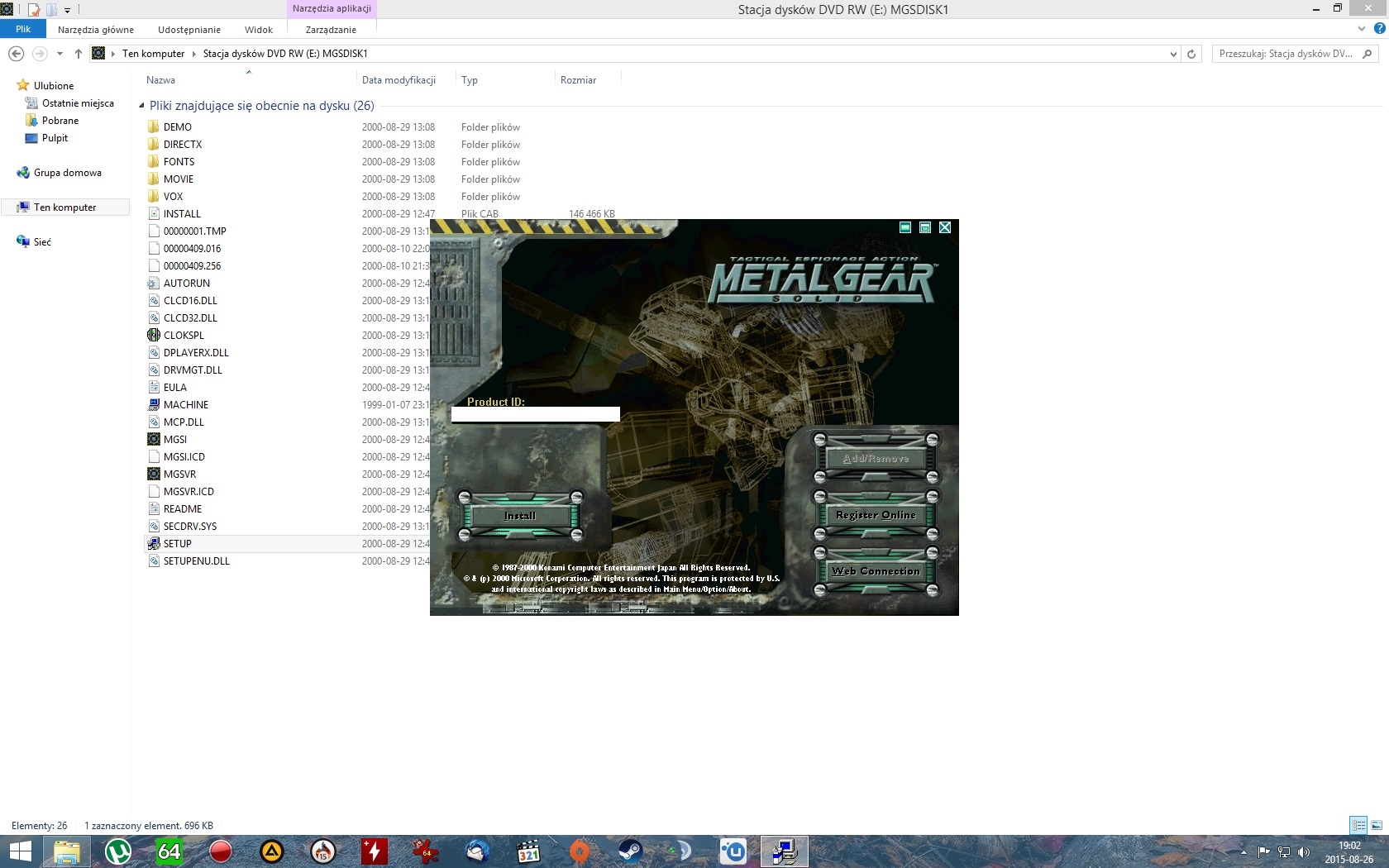Sort by the Rozmiar column header
The height and width of the screenshot is (868, 1389).
tap(578, 80)
